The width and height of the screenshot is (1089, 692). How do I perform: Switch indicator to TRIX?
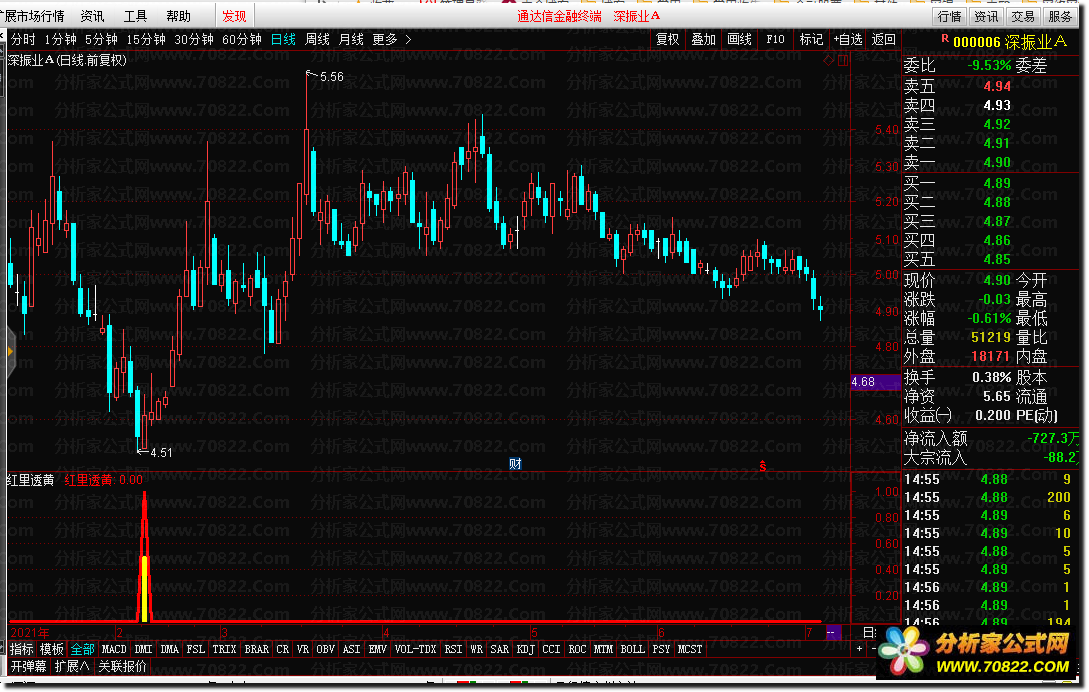224,649
